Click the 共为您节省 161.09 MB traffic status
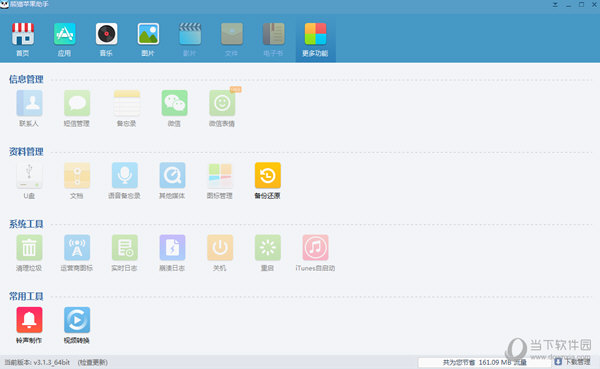This screenshot has height=369, width=600. point(484,362)
